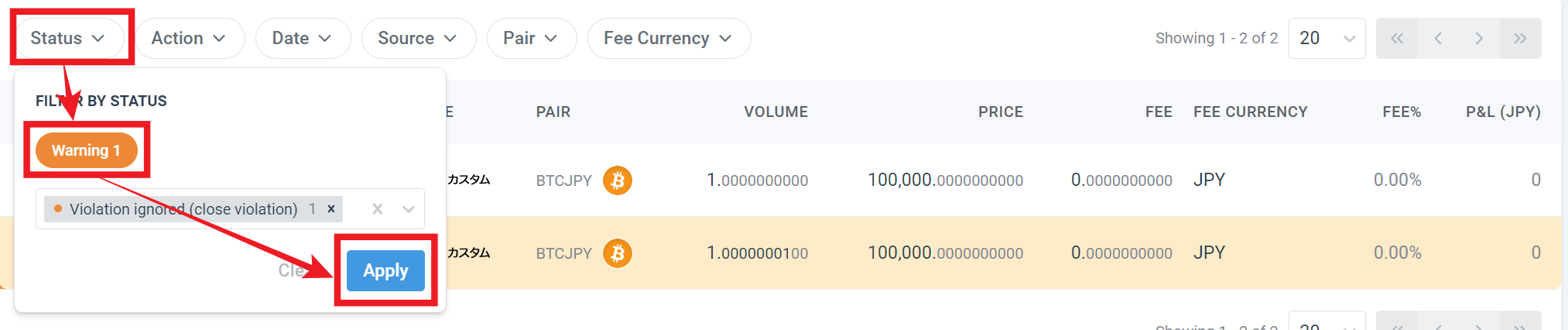Click the Bitcoin icon in first row
1568x330 pixels.
[x=618, y=180]
